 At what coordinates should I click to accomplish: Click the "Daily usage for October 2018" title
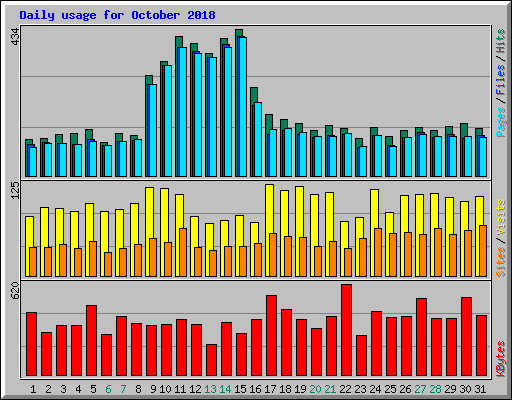tap(117, 15)
